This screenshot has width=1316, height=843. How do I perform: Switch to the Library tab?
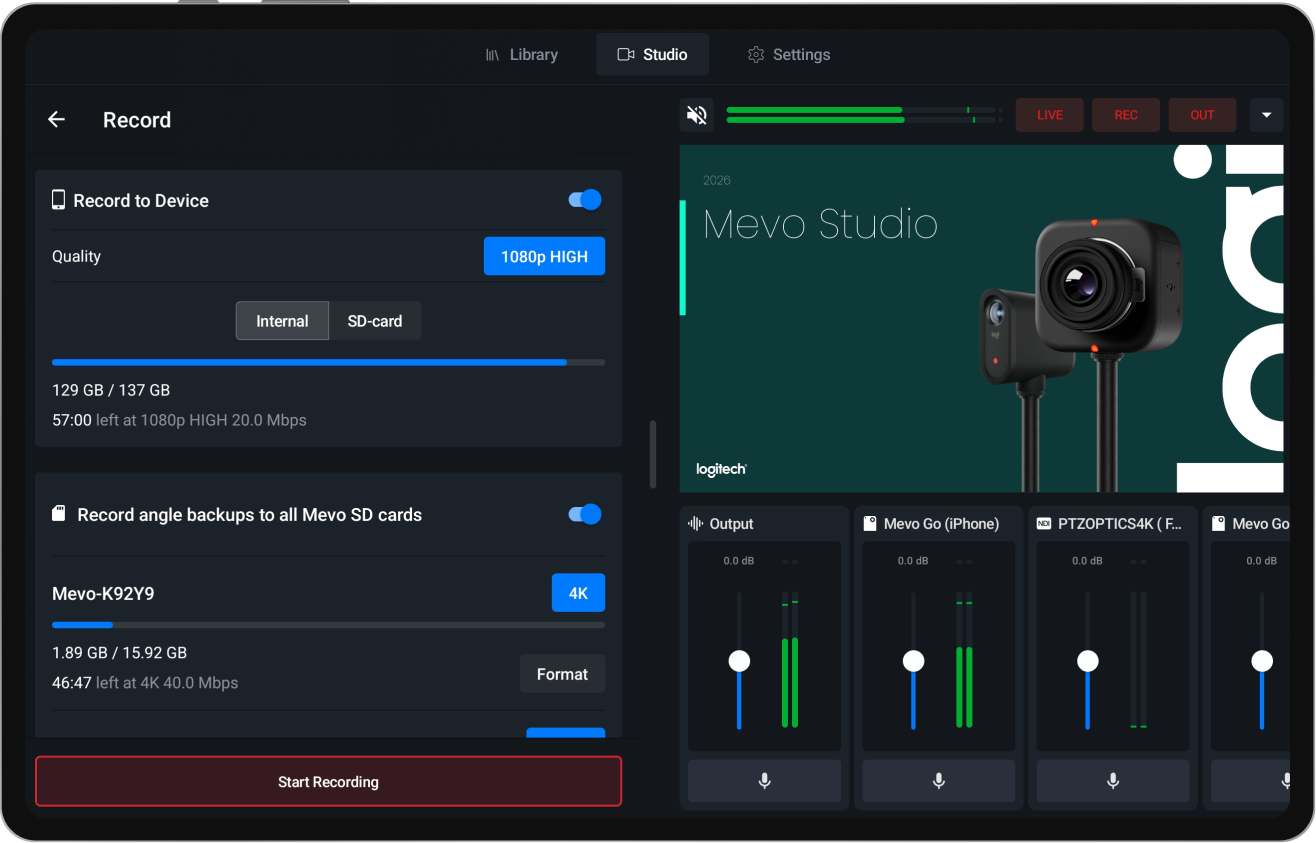click(522, 54)
